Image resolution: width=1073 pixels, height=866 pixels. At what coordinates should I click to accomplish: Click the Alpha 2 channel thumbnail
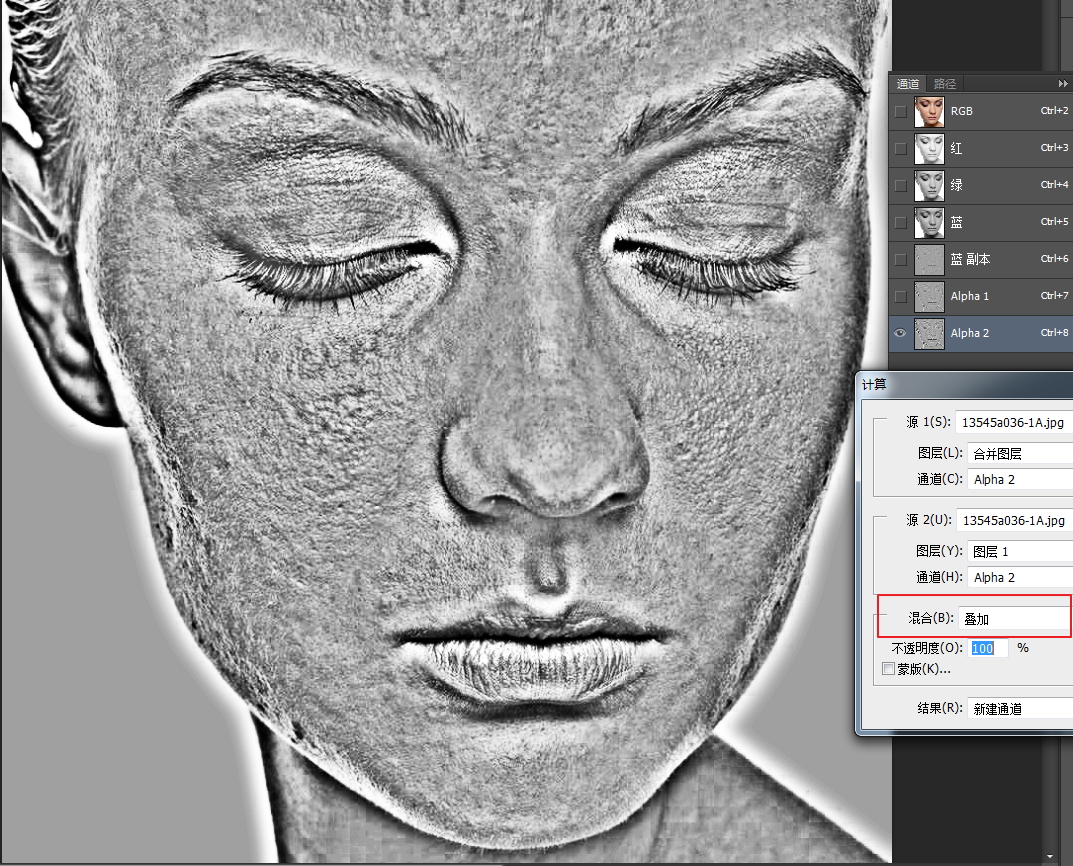[929, 333]
